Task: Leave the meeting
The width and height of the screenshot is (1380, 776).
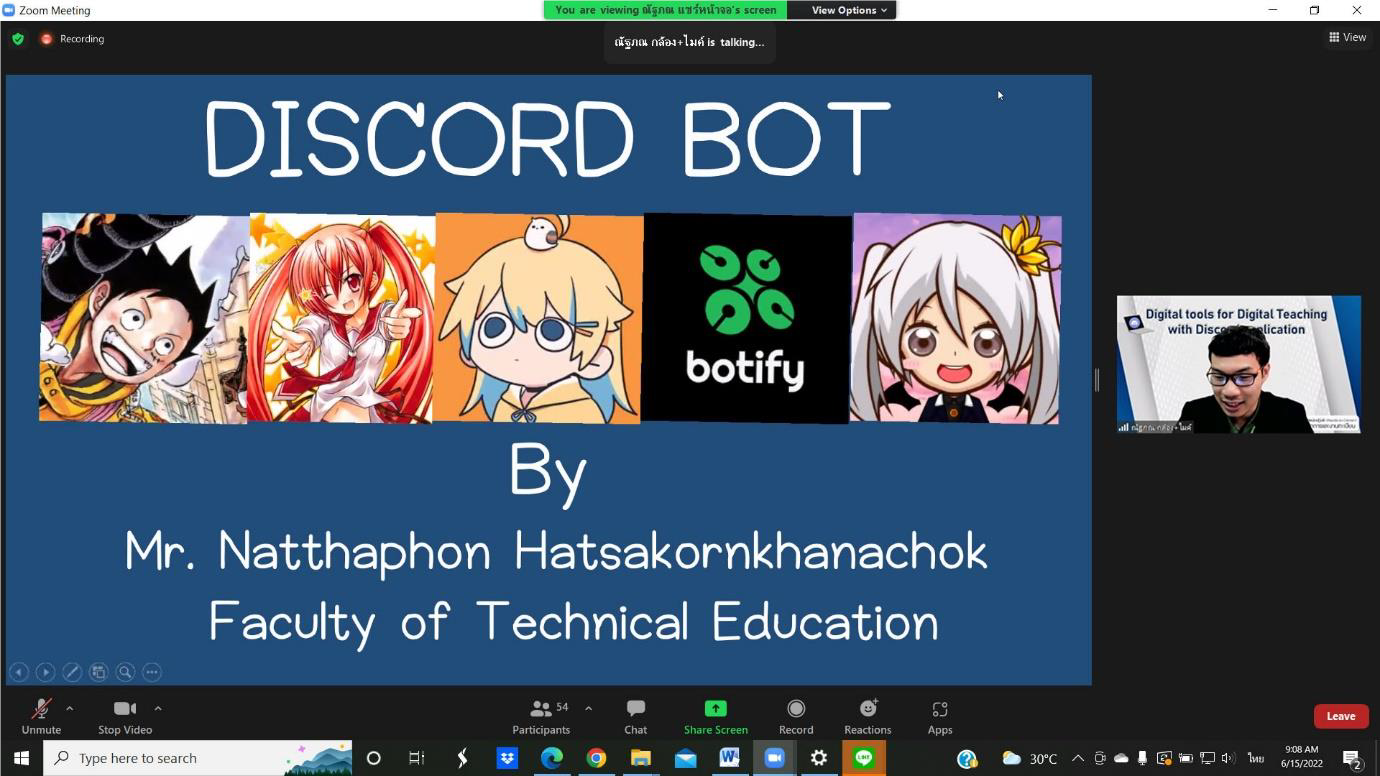Action: pyautogui.click(x=1341, y=716)
